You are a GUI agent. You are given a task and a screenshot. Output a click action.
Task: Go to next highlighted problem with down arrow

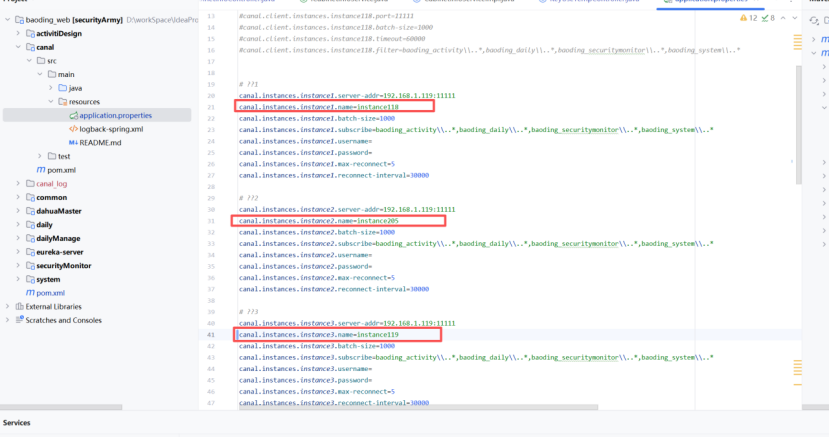795,18
